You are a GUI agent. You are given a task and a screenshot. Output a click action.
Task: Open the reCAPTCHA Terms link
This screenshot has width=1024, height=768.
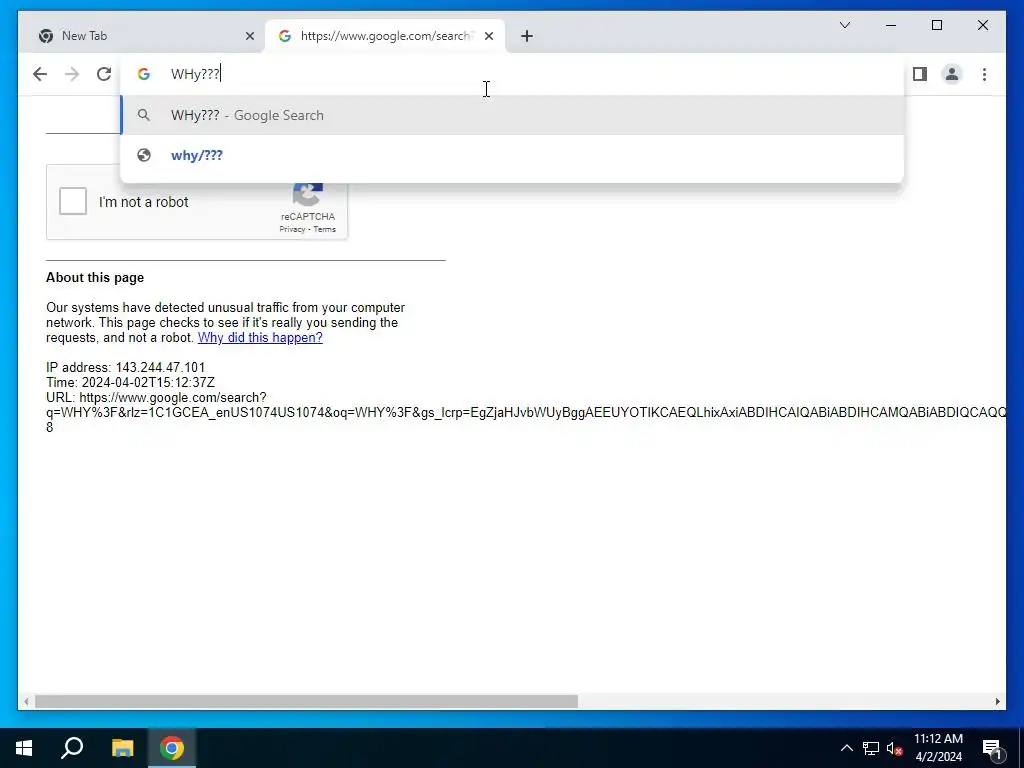pyautogui.click(x=325, y=229)
